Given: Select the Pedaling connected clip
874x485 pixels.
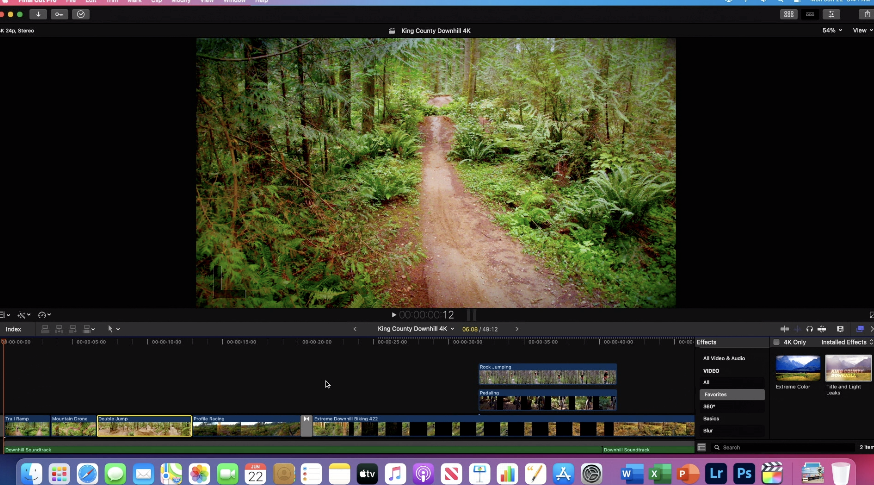Looking at the screenshot, I should point(547,400).
